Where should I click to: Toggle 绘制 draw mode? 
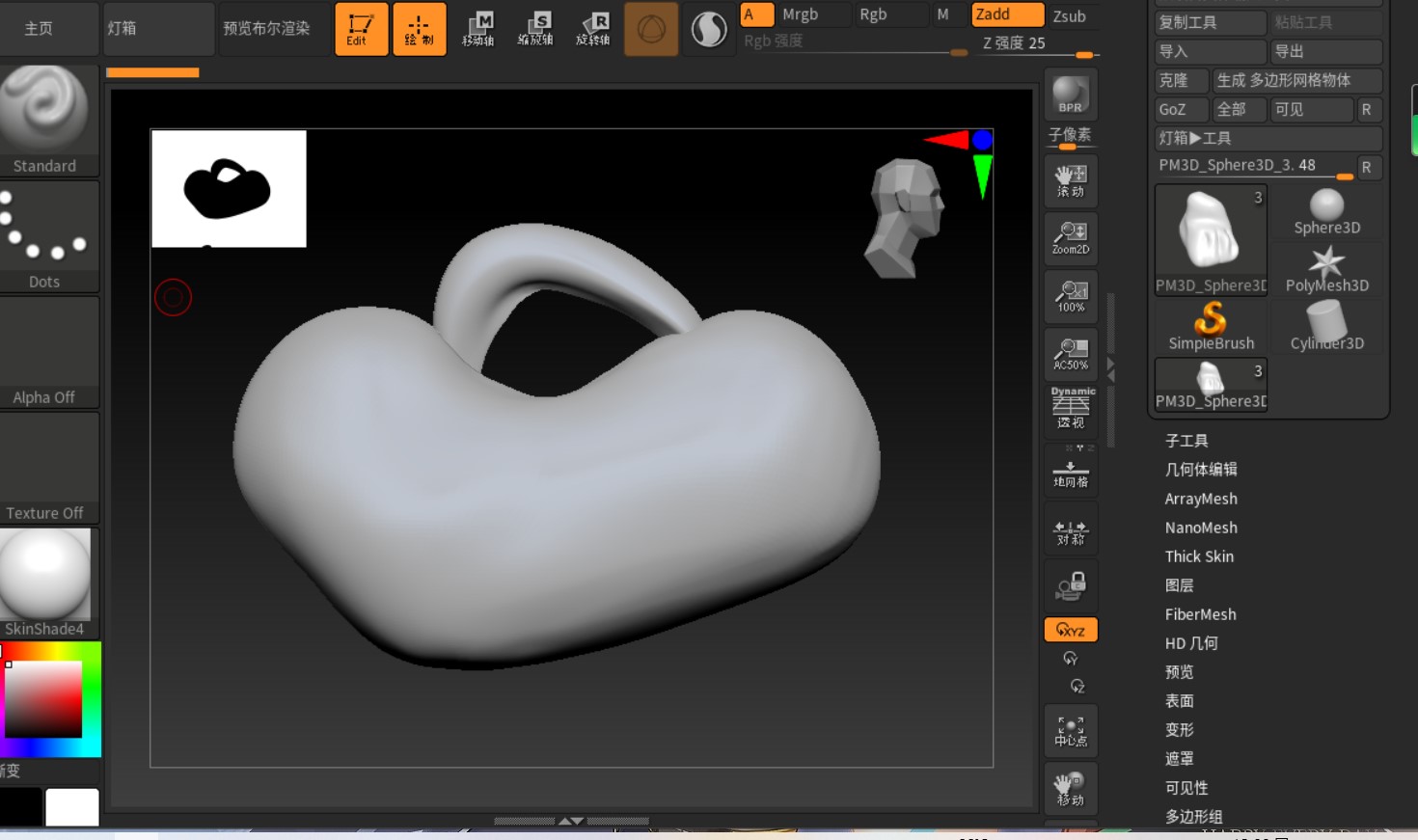pyautogui.click(x=420, y=29)
